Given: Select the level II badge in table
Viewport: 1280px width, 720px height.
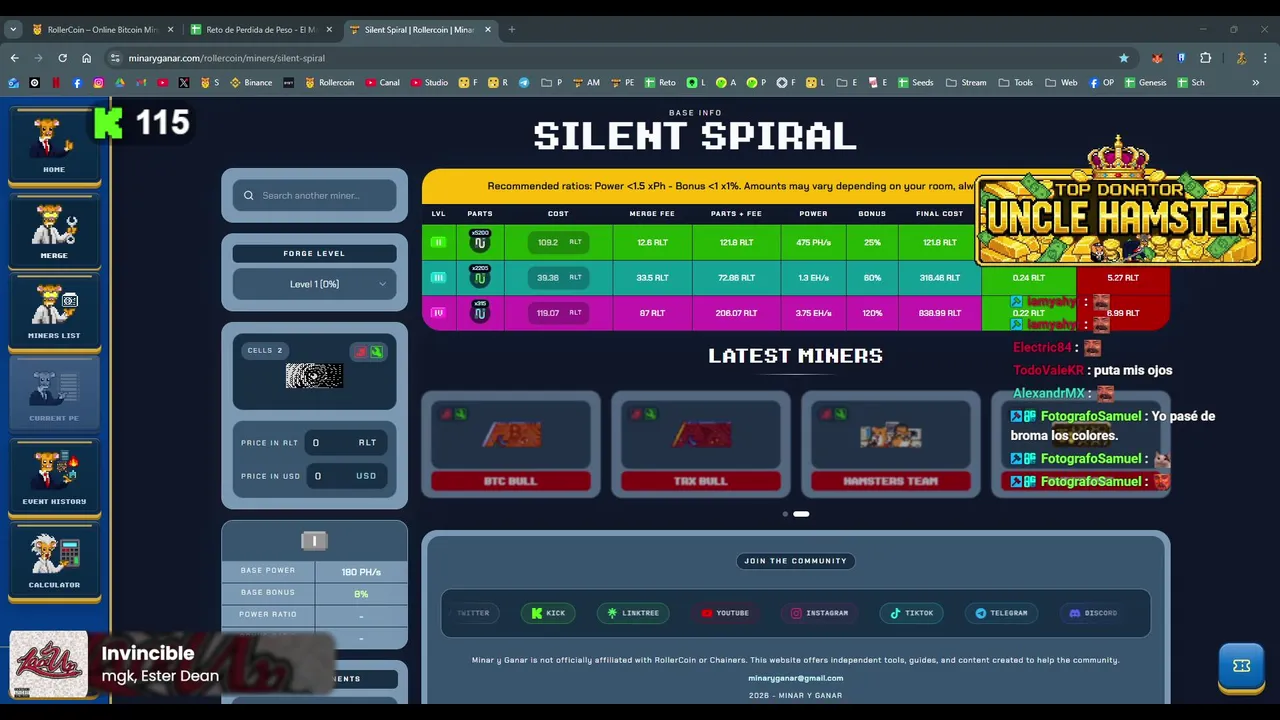Looking at the screenshot, I should coord(438,242).
